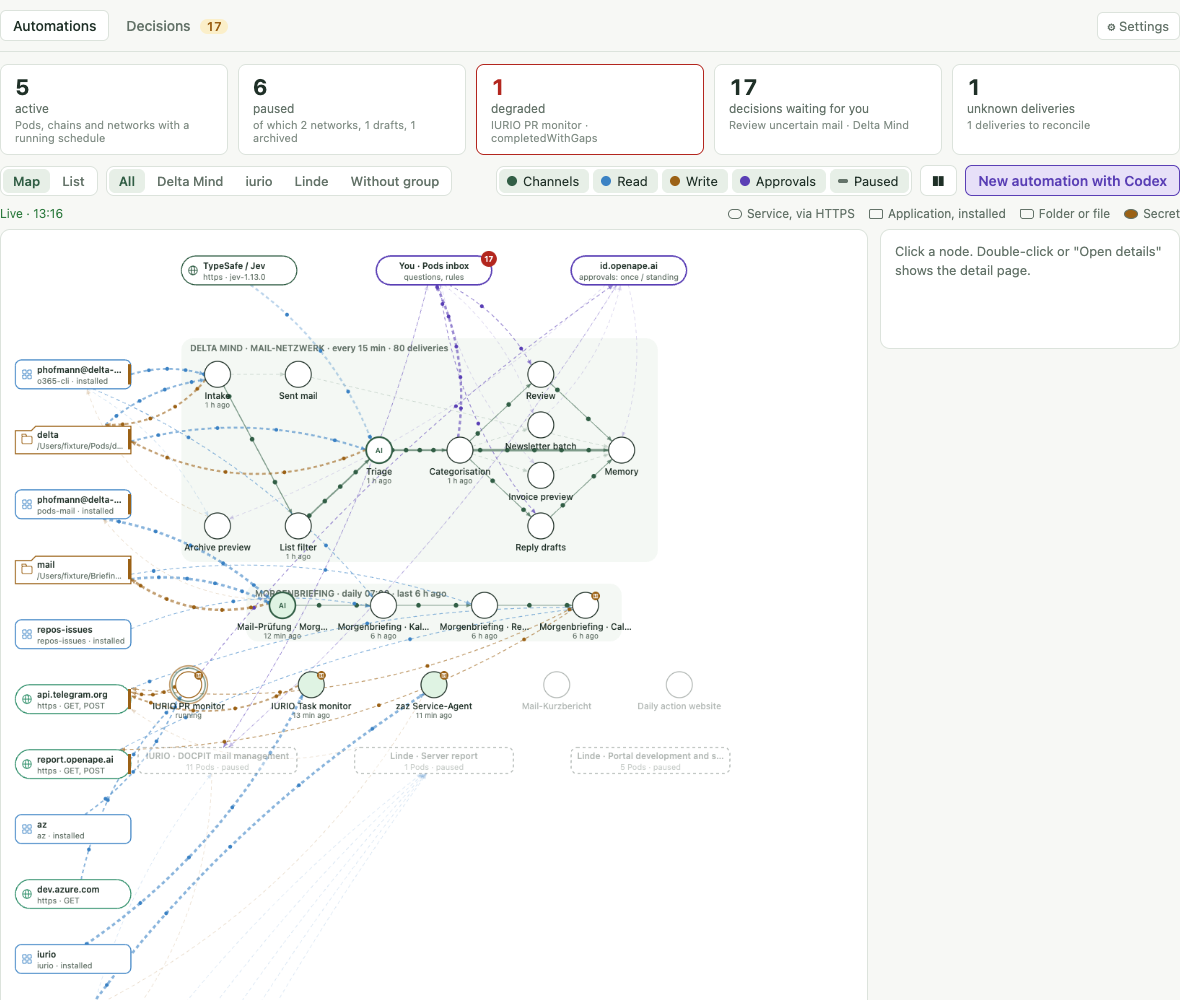This screenshot has width=1180, height=1000.
Task: Click the Mail-Prüfung AI pod circle
Action: click(282, 605)
